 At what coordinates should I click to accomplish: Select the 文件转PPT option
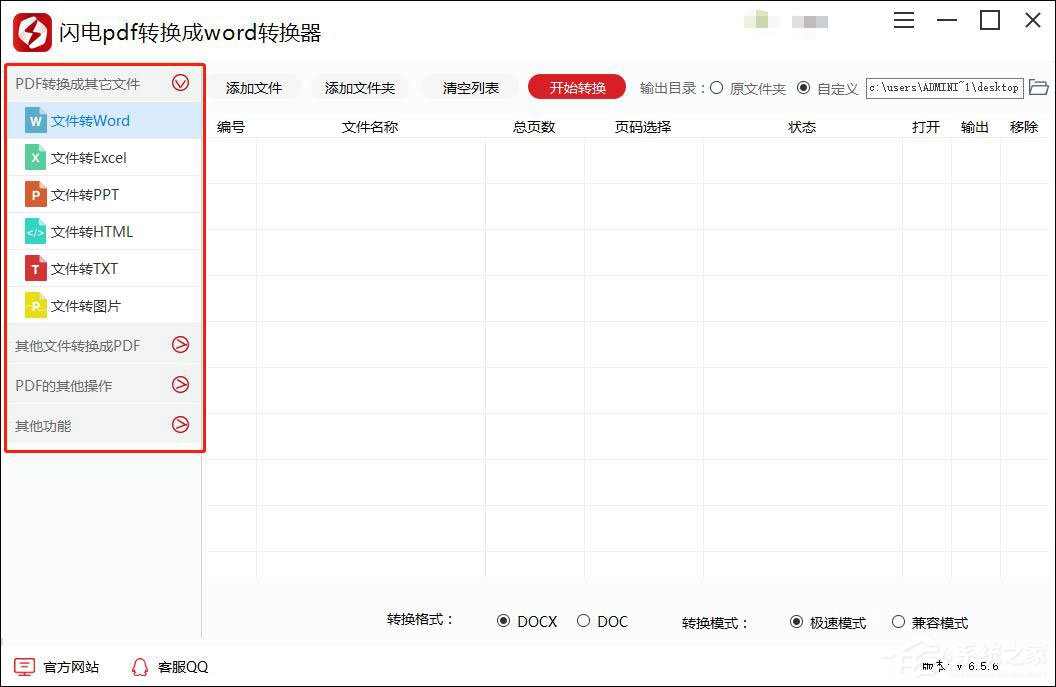pos(36,194)
